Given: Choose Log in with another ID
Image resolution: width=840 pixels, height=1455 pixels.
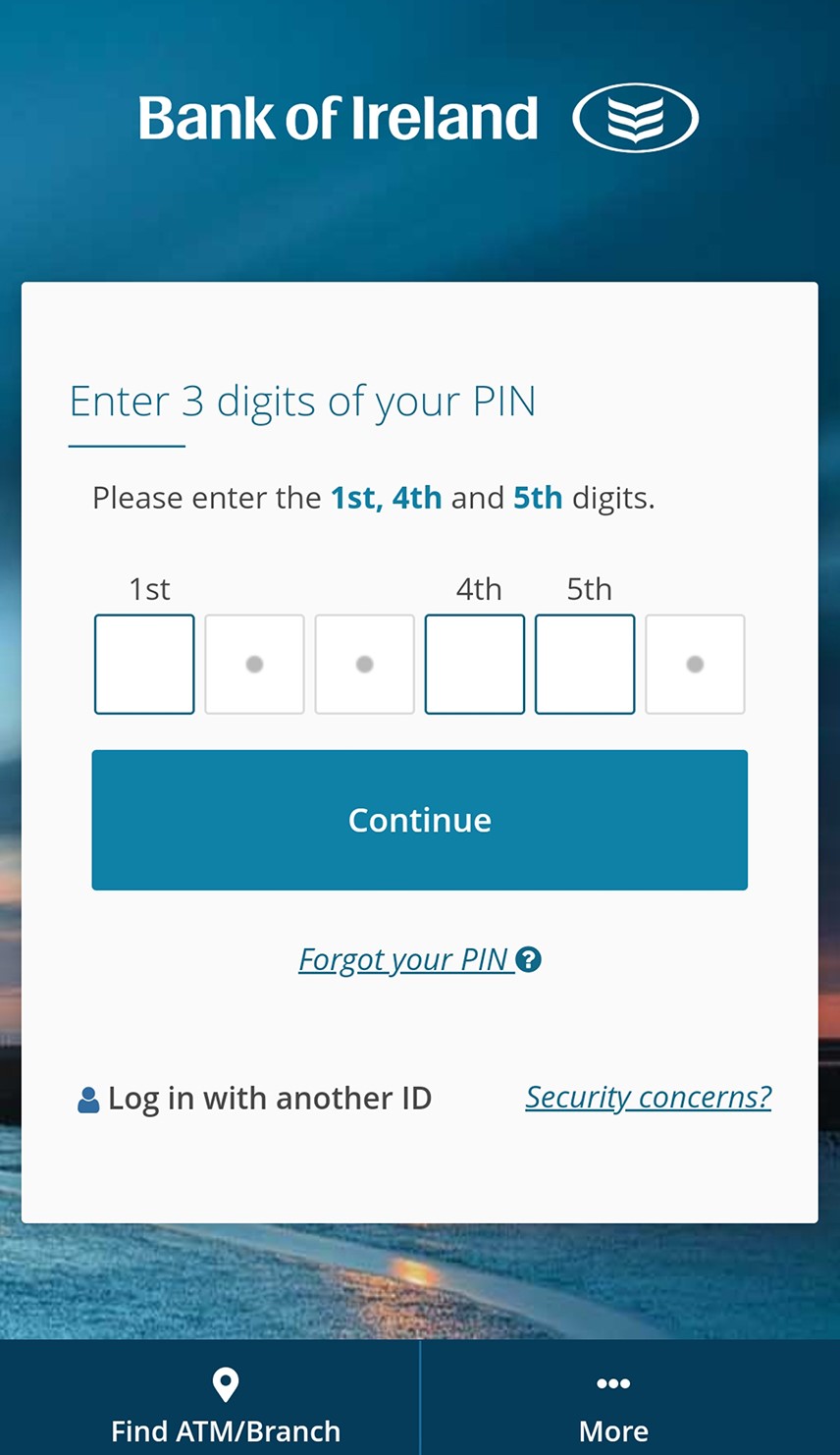Looking at the screenshot, I should (x=269, y=1099).
